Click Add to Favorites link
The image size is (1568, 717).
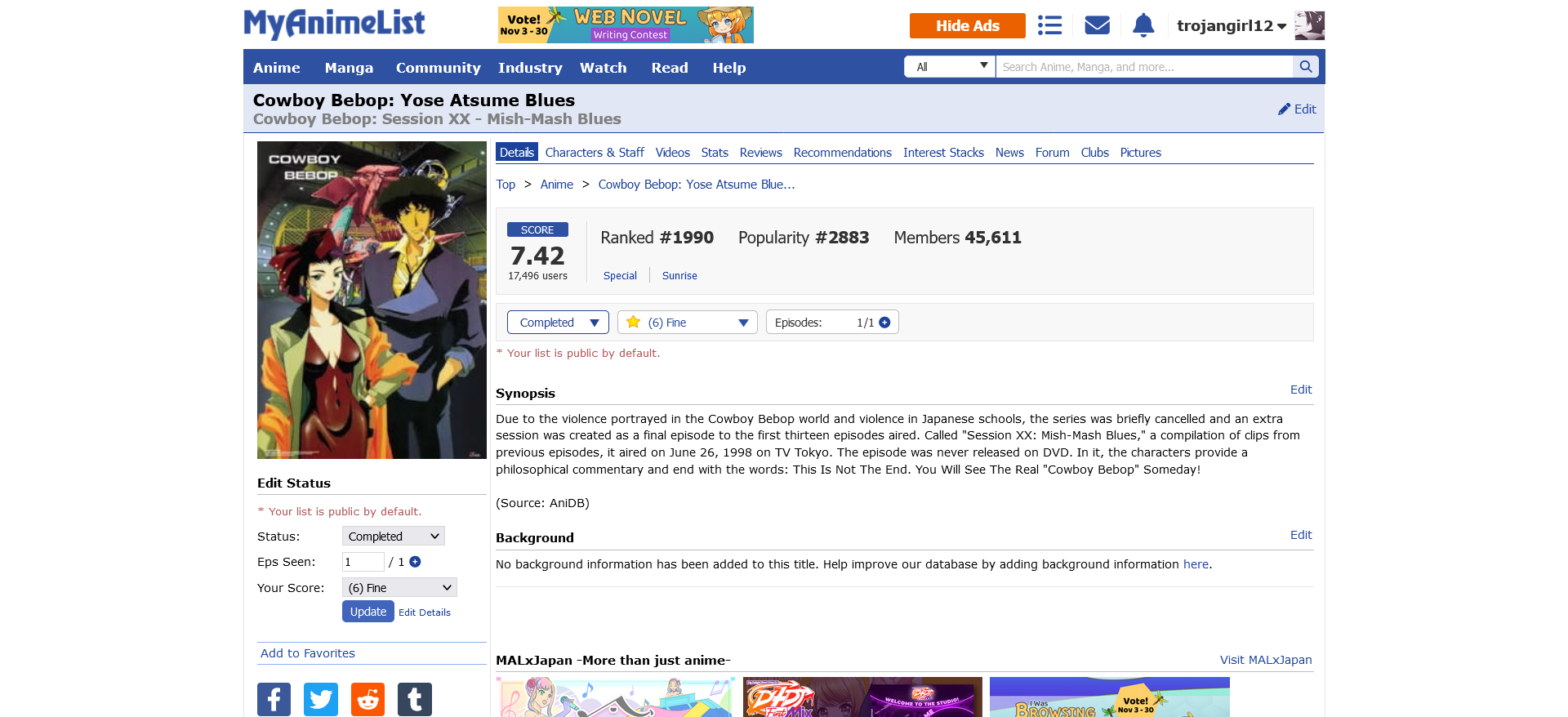click(x=307, y=653)
